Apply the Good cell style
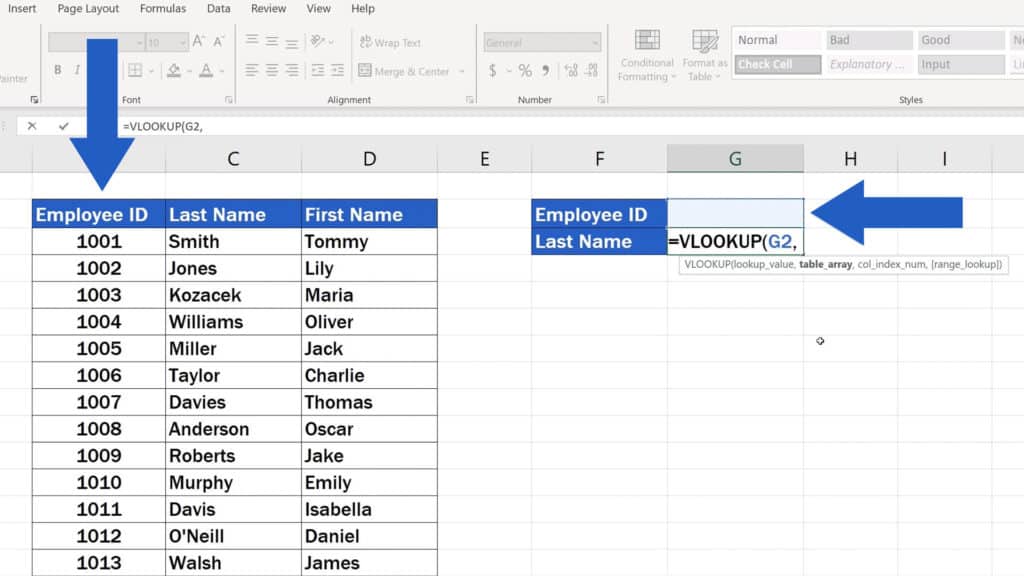This screenshot has height=576, width=1024. pyautogui.click(x=958, y=39)
